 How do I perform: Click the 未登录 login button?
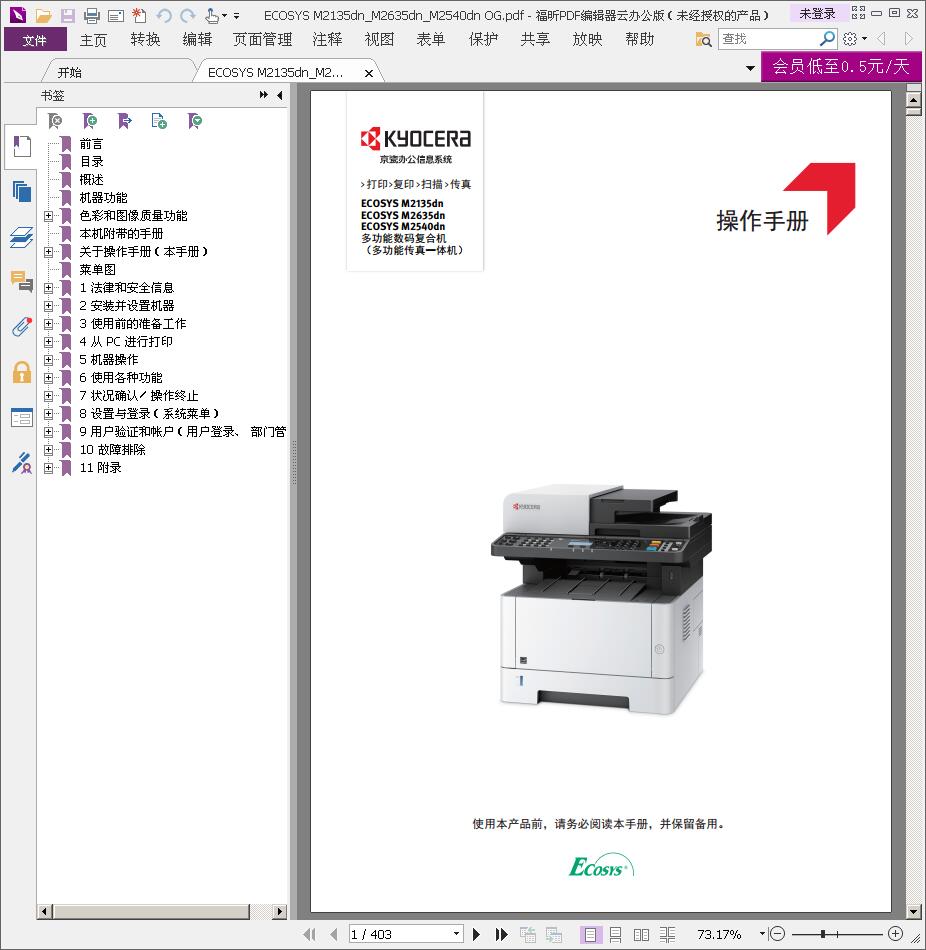(817, 13)
